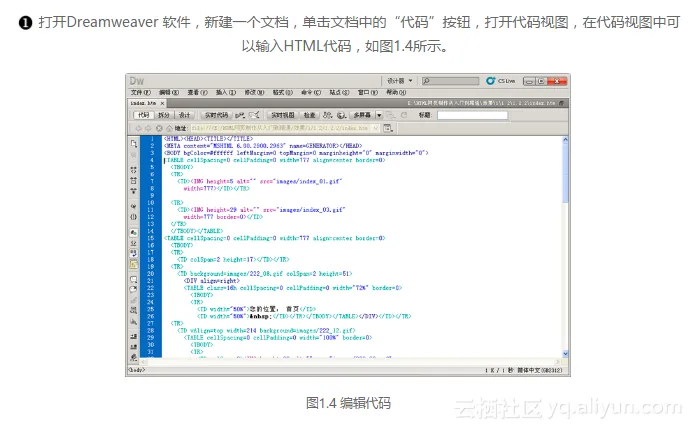Click code line beginning <META content=

(x=263, y=146)
